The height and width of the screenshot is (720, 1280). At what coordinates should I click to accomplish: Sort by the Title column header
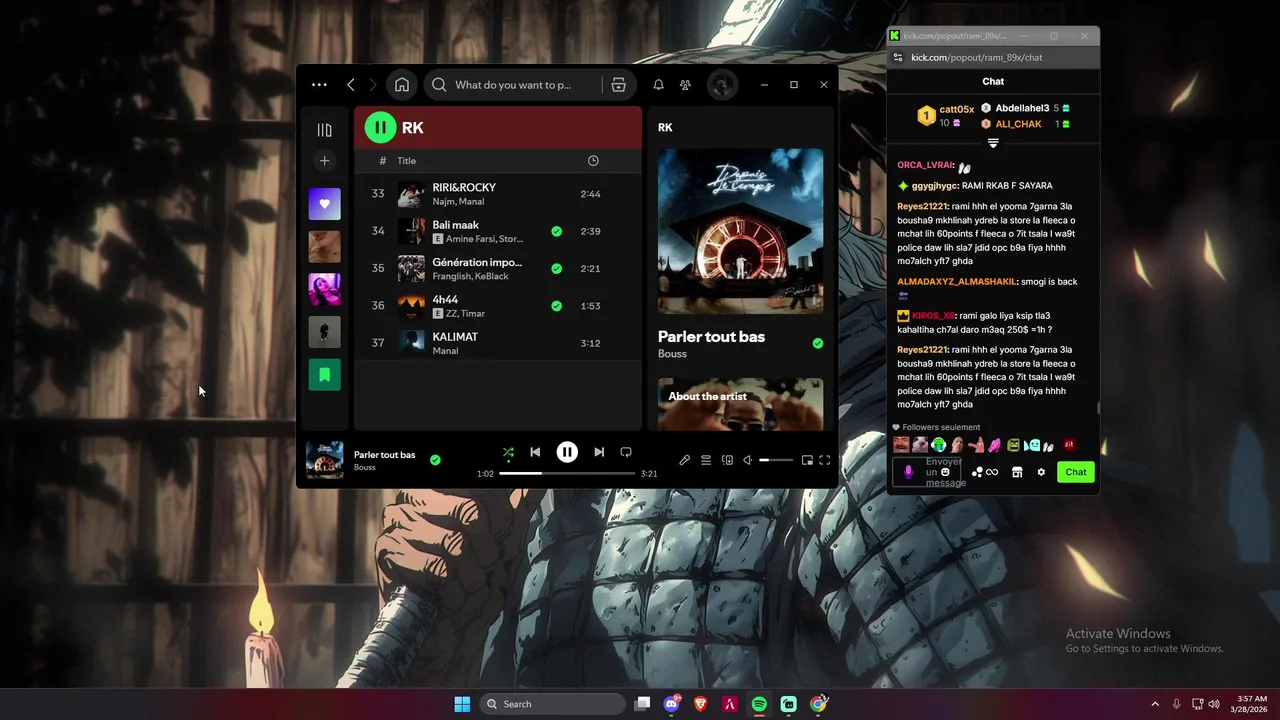[x=406, y=161]
